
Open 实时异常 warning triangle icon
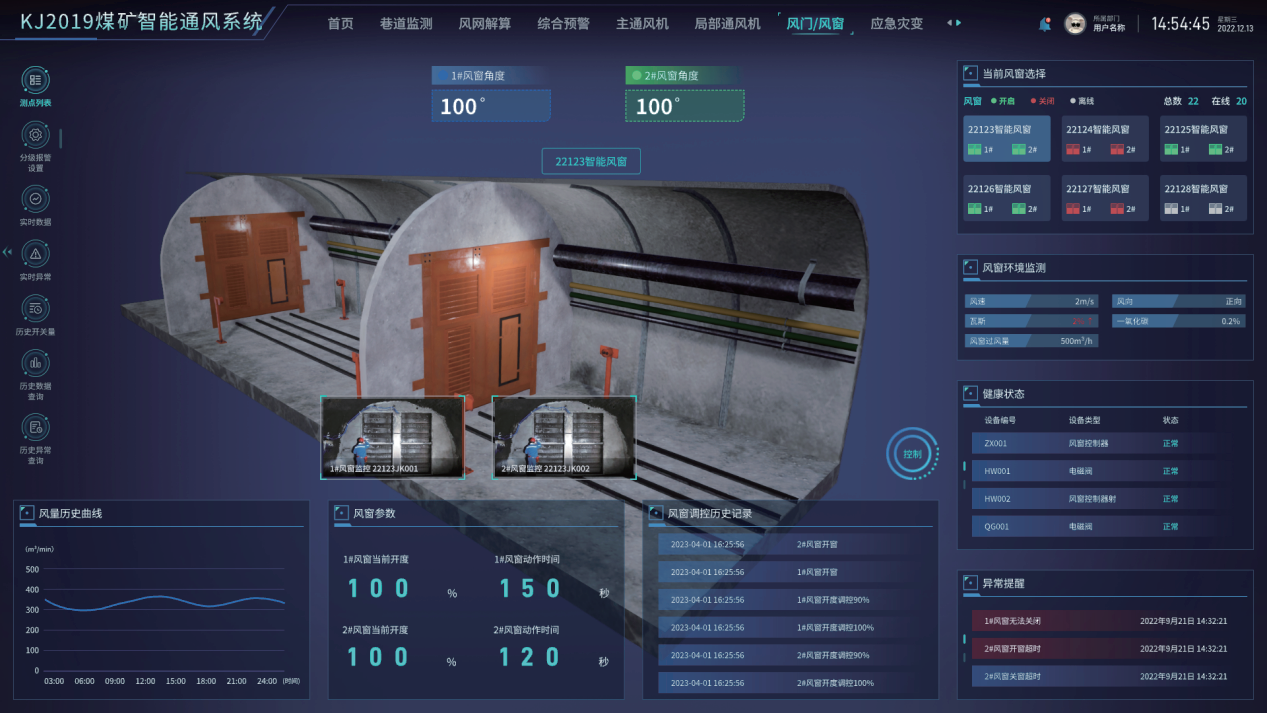click(35, 254)
